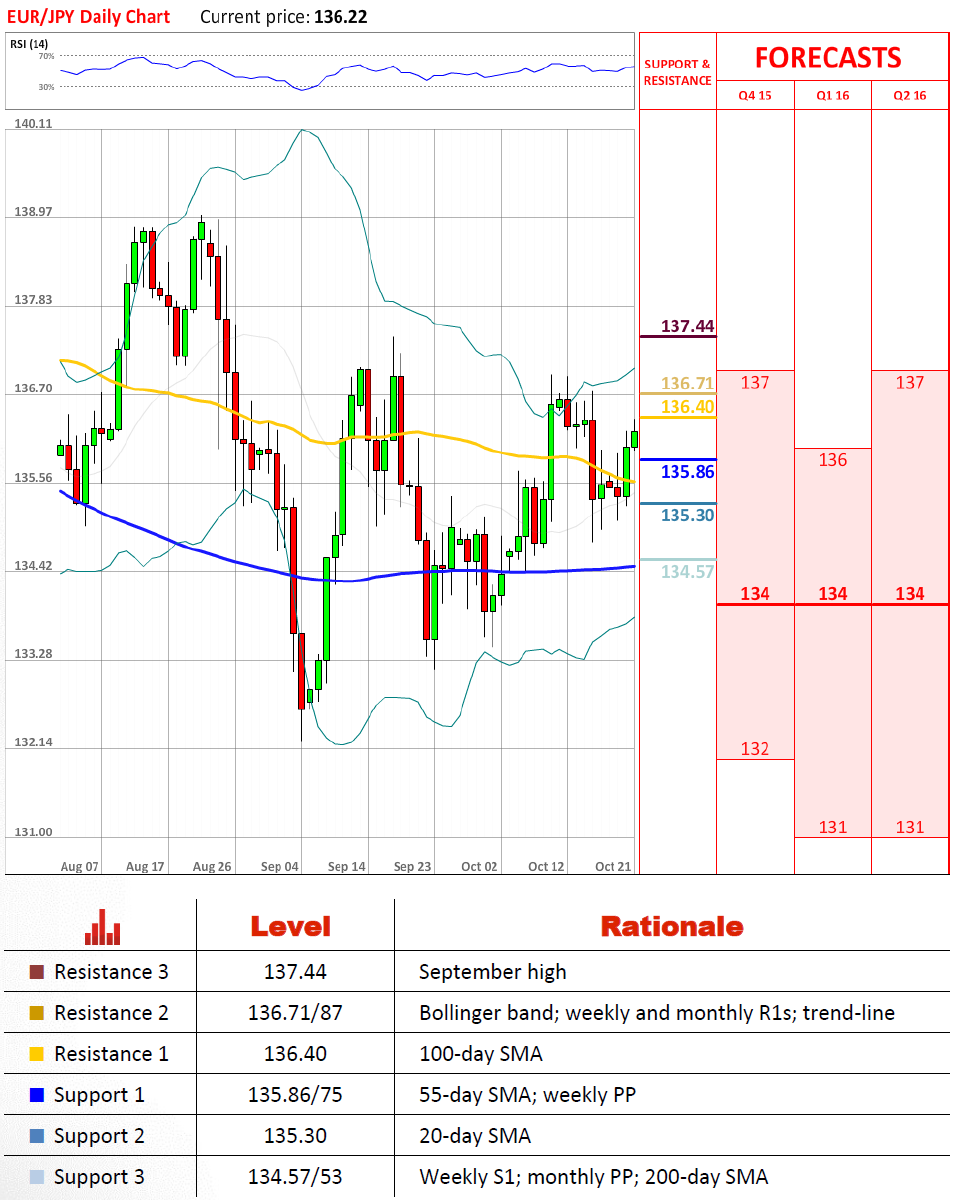Click the Aug 07 date label
The height and width of the screenshot is (1200, 953).
[80, 866]
